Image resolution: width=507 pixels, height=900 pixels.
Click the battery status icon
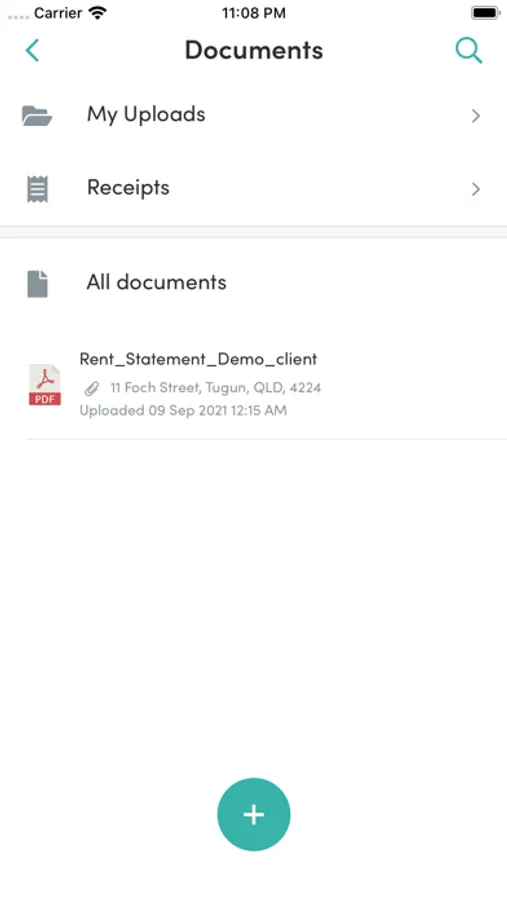(485, 13)
